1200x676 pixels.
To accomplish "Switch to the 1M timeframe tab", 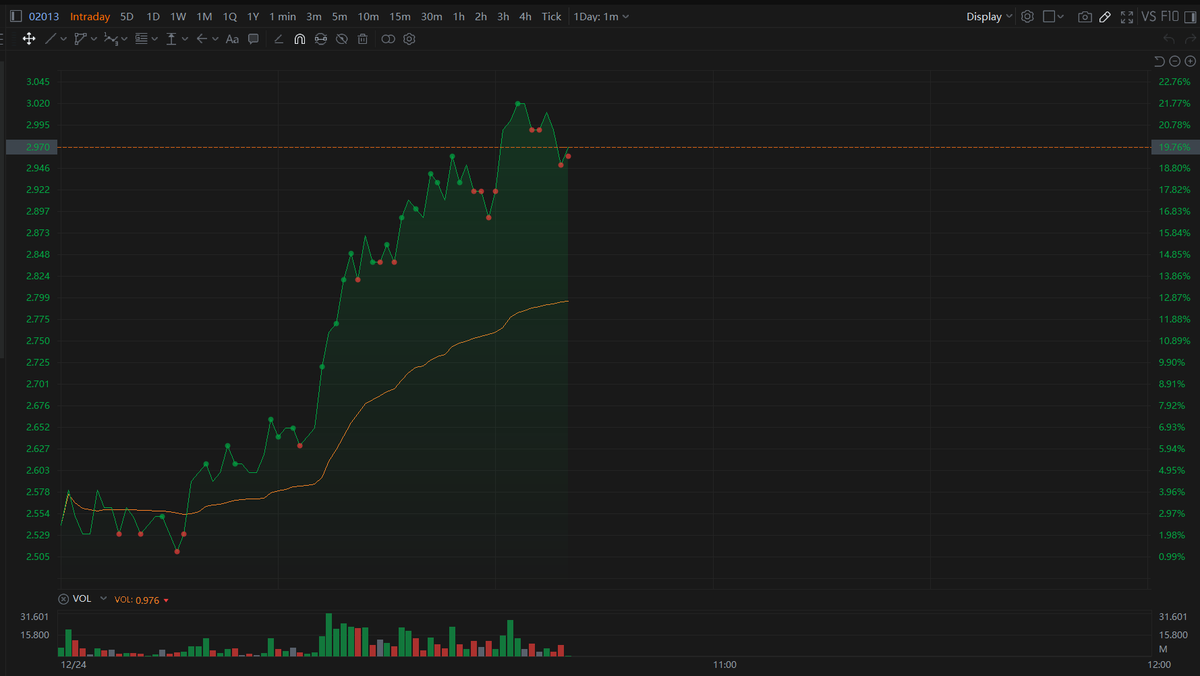I will (x=204, y=16).
